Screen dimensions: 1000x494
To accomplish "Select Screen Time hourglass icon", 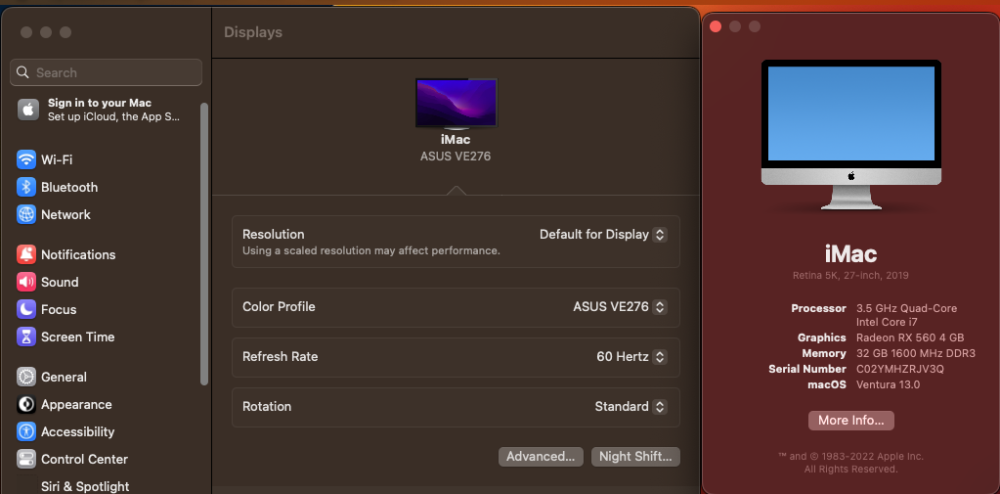I will click(x=26, y=337).
